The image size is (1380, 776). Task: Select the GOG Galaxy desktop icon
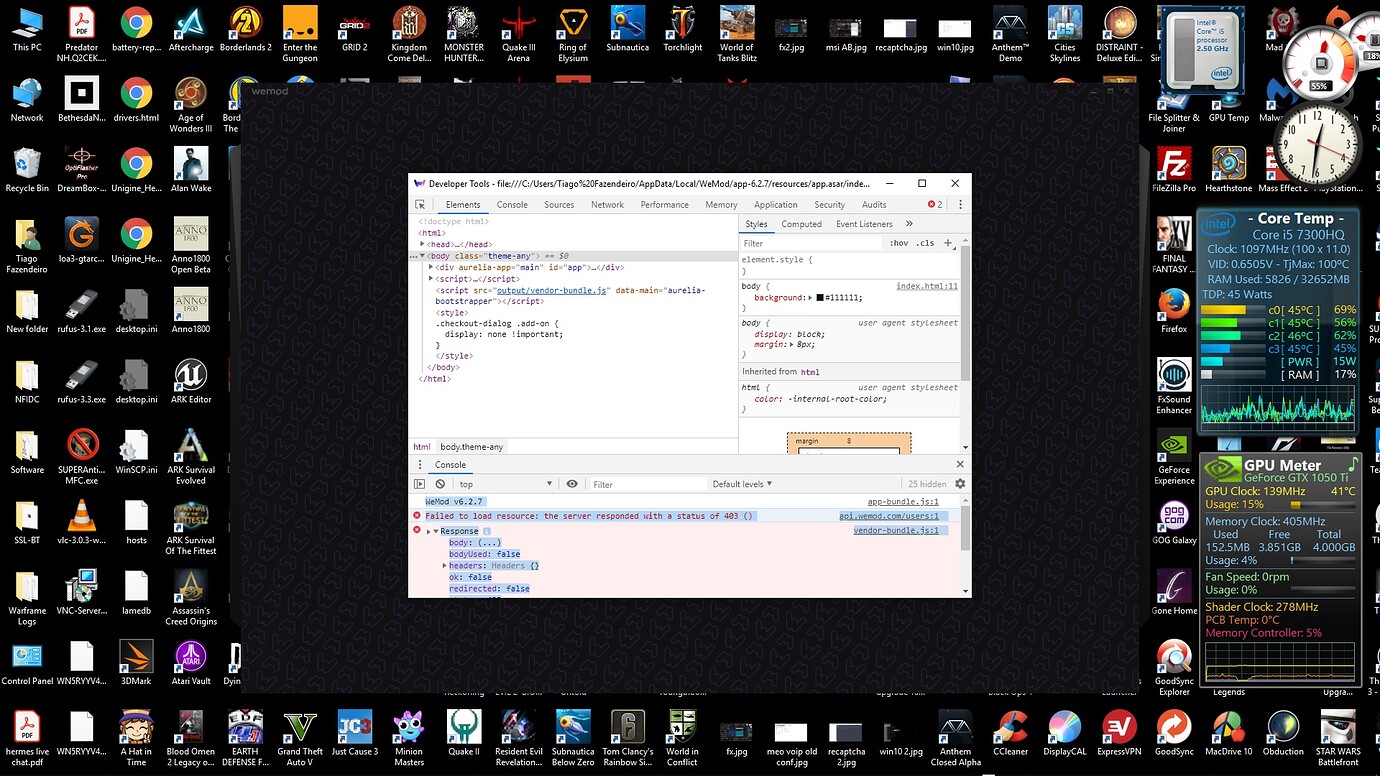pos(1174,522)
